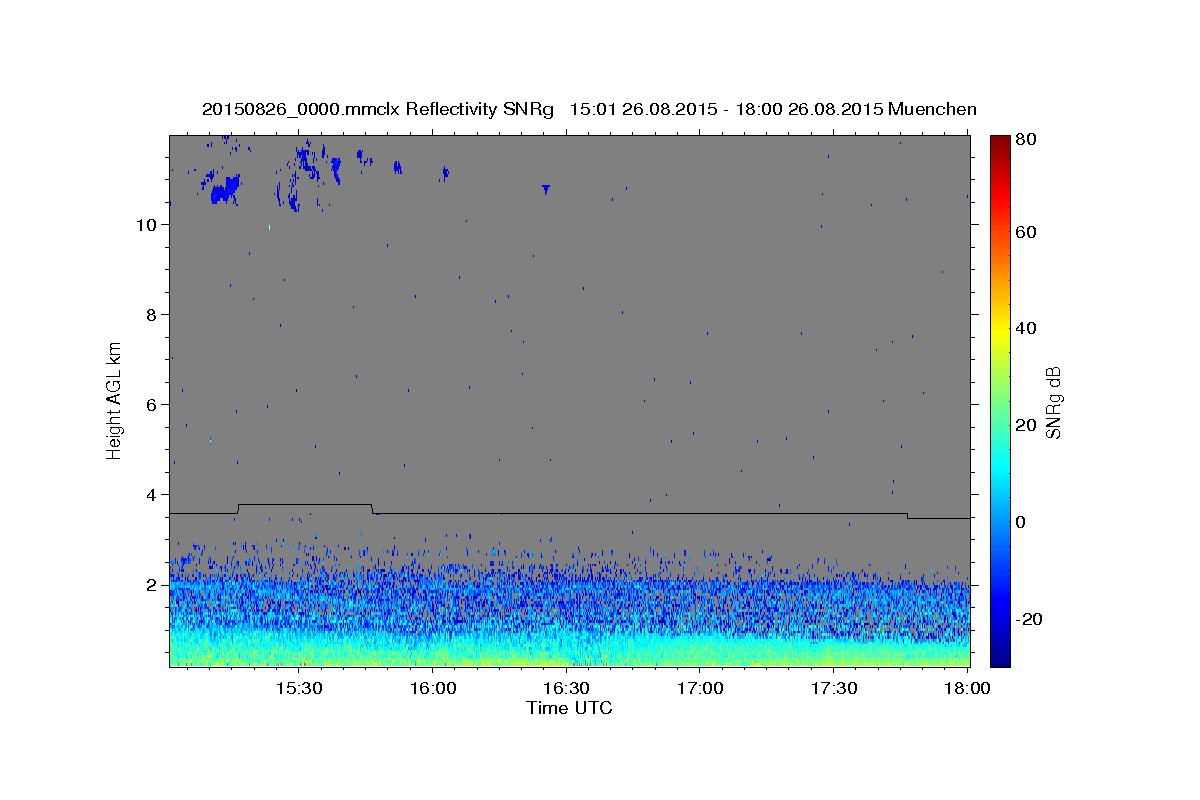
Task: Click the colorbar value 0
Action: [x=1023, y=522]
